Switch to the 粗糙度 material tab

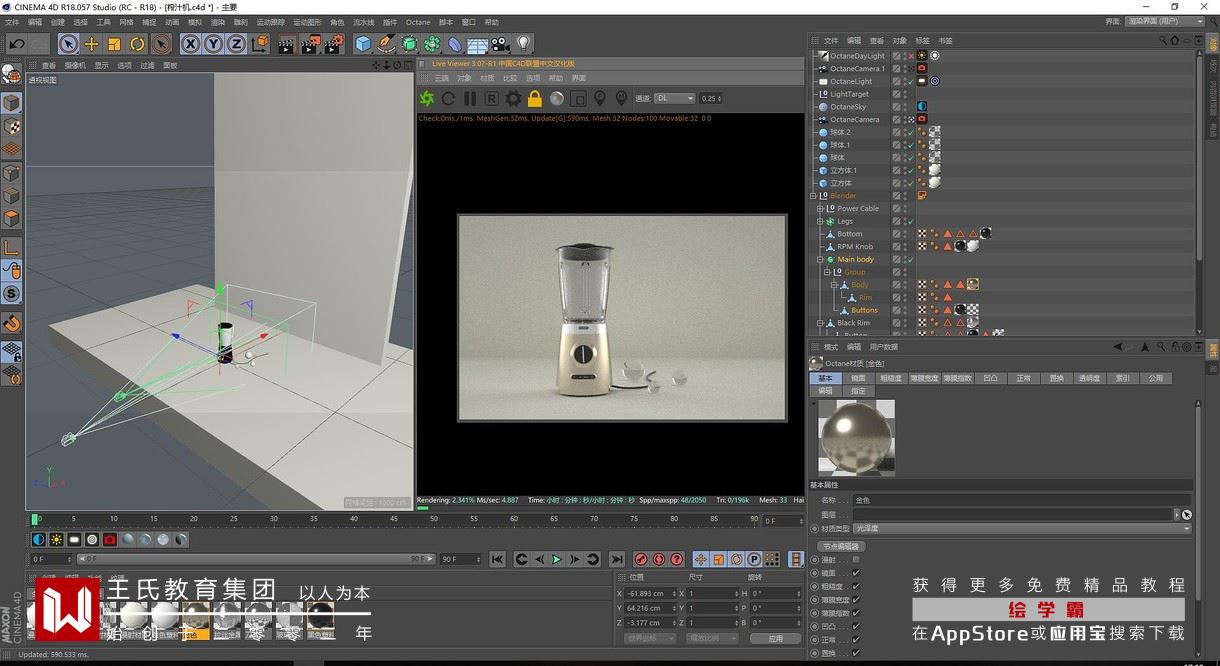pyautogui.click(x=891, y=379)
